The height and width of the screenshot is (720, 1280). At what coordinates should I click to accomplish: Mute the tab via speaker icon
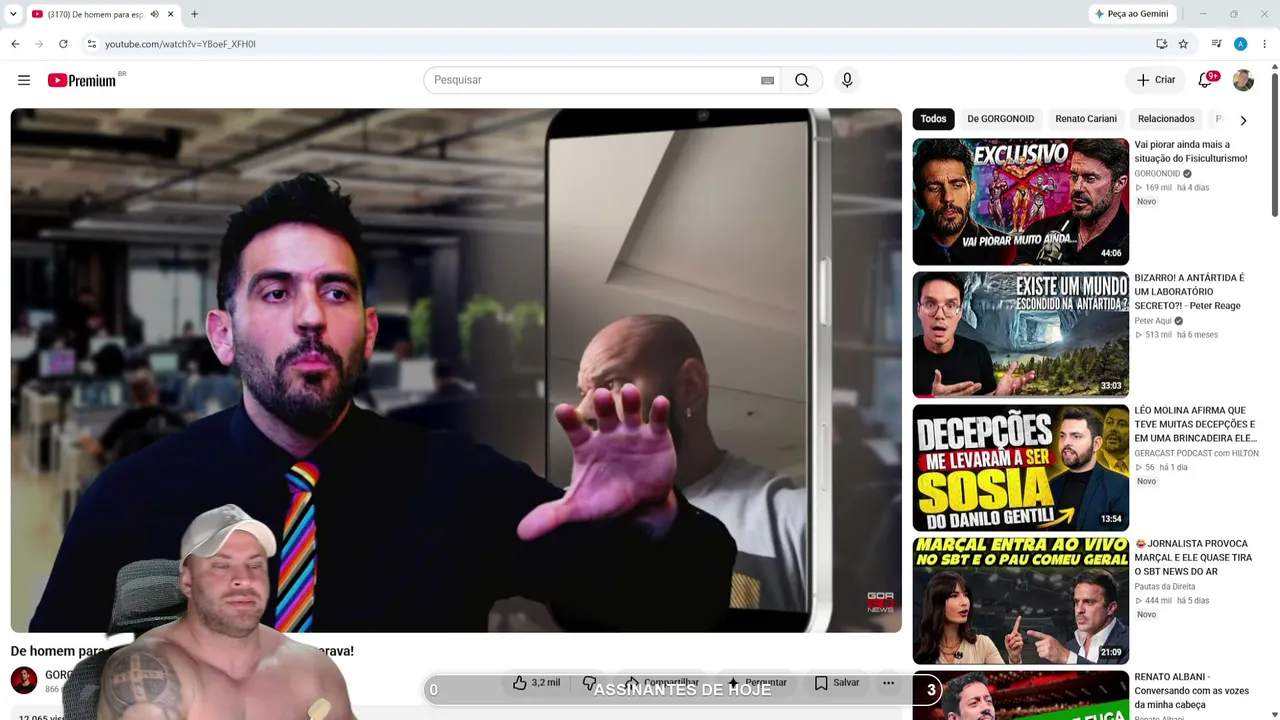pos(154,14)
